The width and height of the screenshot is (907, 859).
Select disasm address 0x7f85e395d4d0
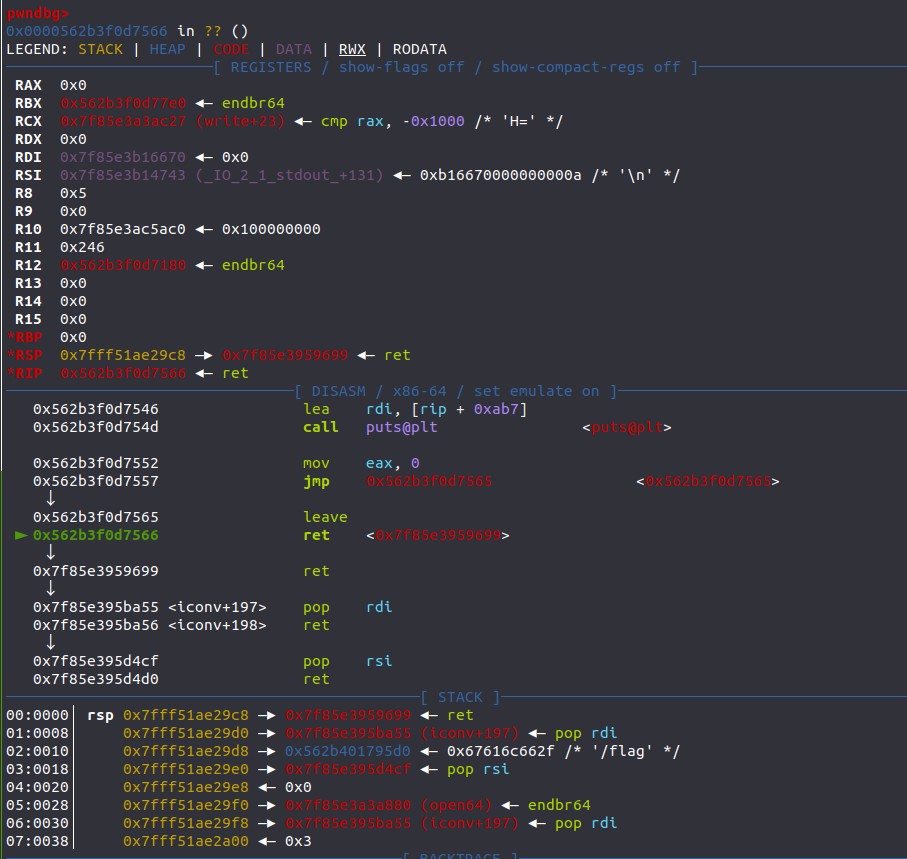point(95,679)
